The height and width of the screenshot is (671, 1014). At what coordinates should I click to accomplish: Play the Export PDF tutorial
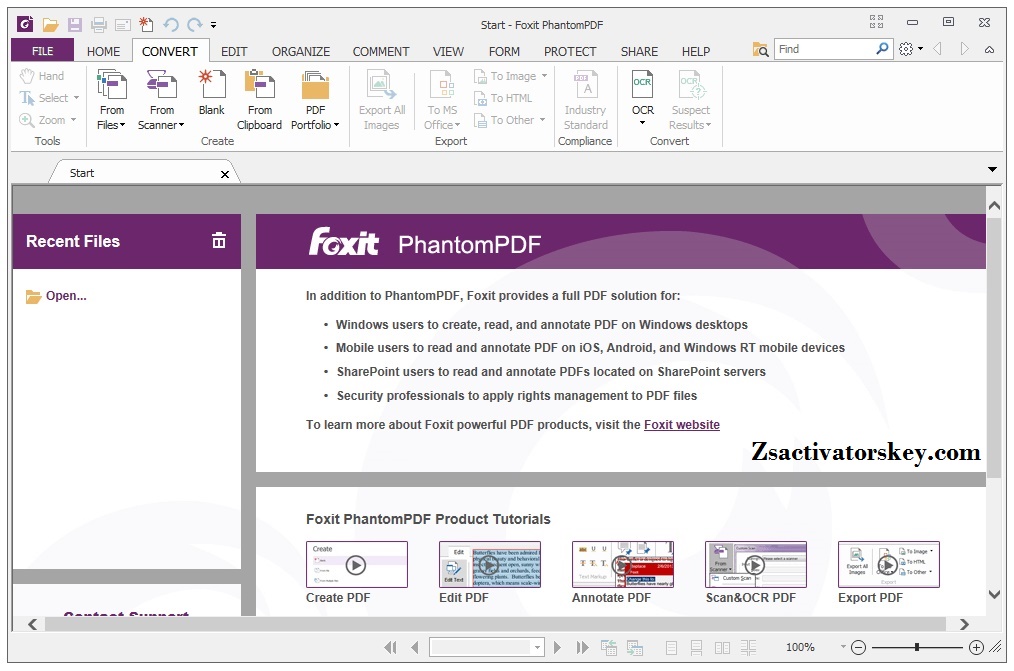[888, 565]
